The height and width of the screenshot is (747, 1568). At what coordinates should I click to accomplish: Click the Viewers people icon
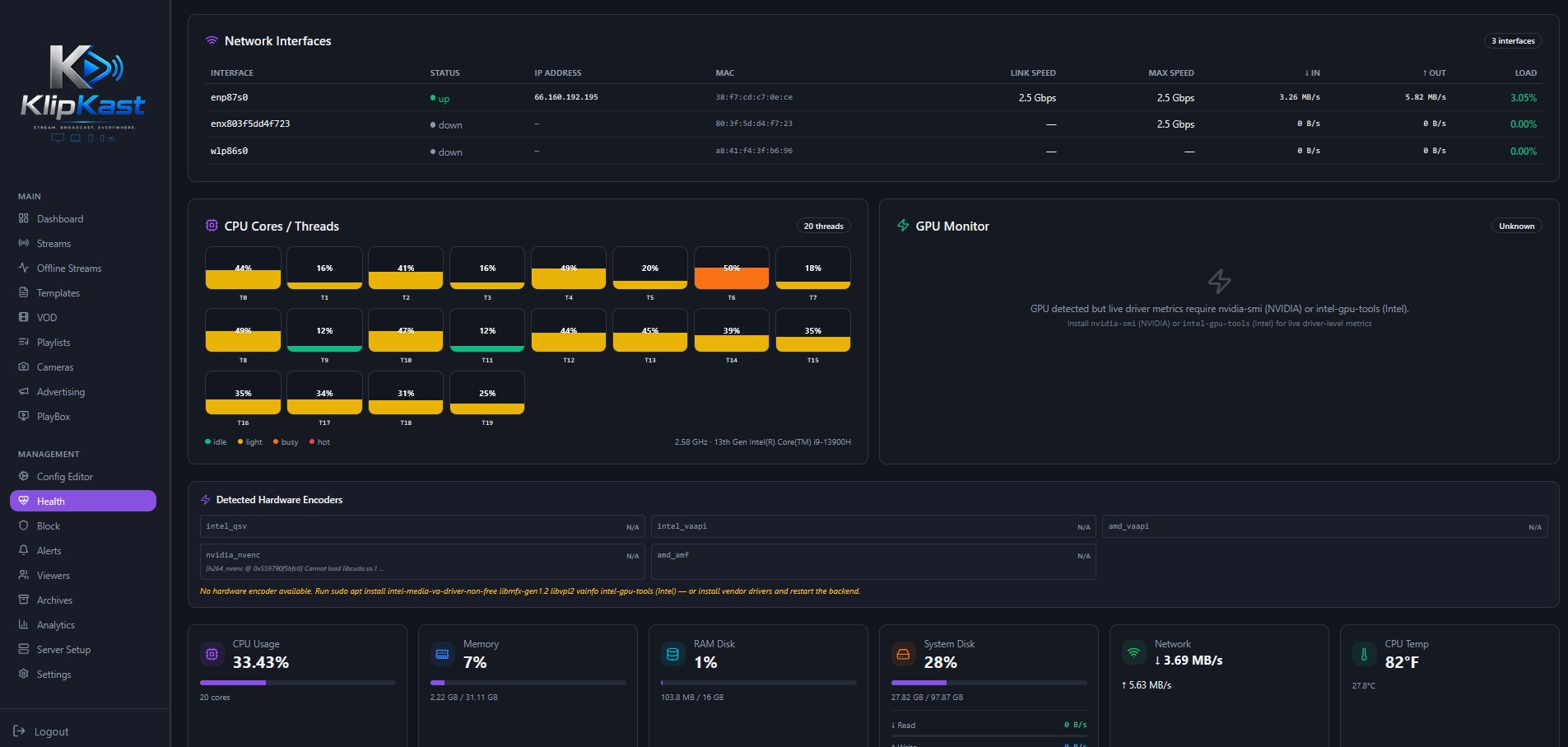[x=23, y=575]
